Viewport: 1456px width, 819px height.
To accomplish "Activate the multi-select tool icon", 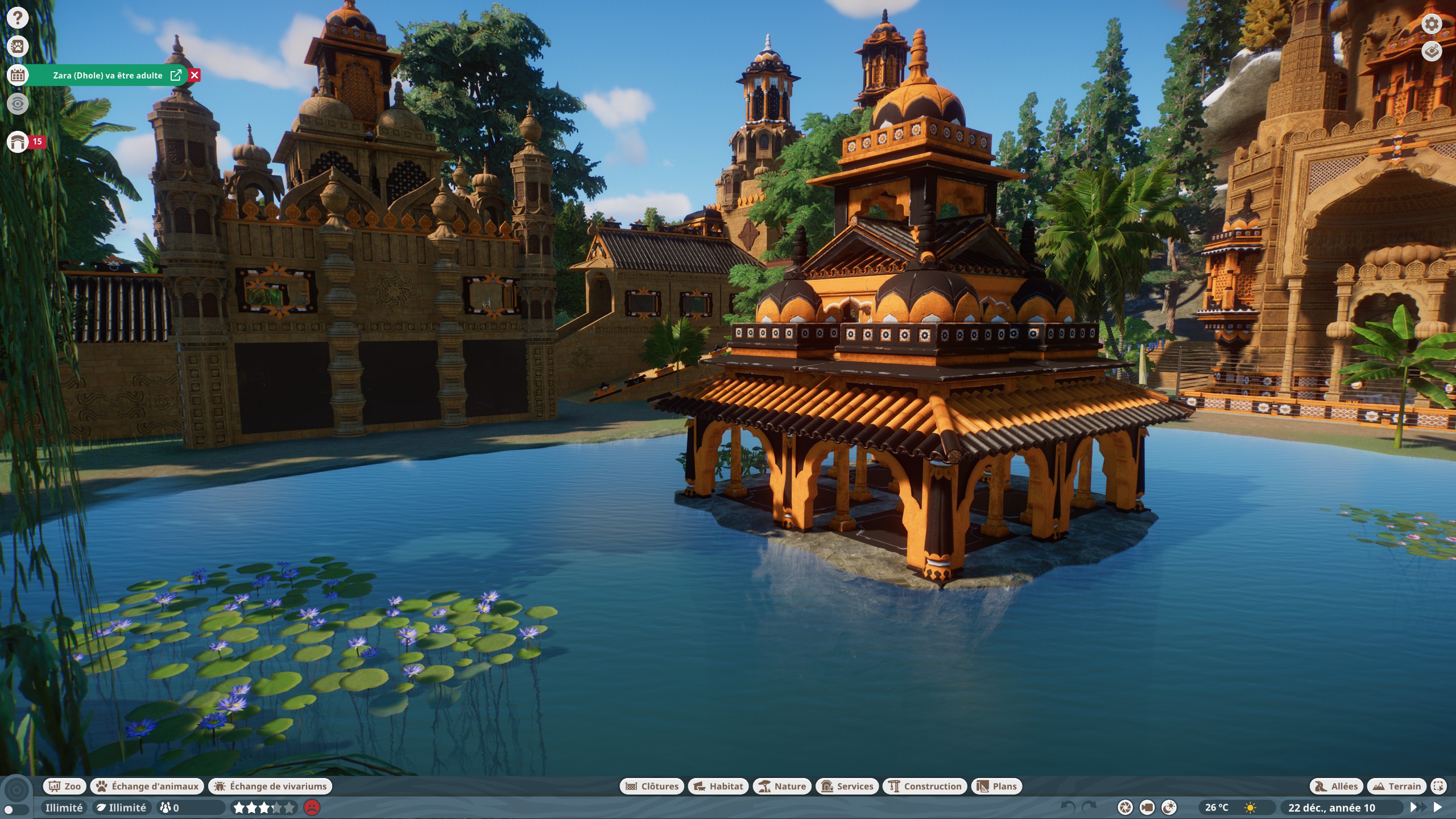I will (x=1438, y=786).
